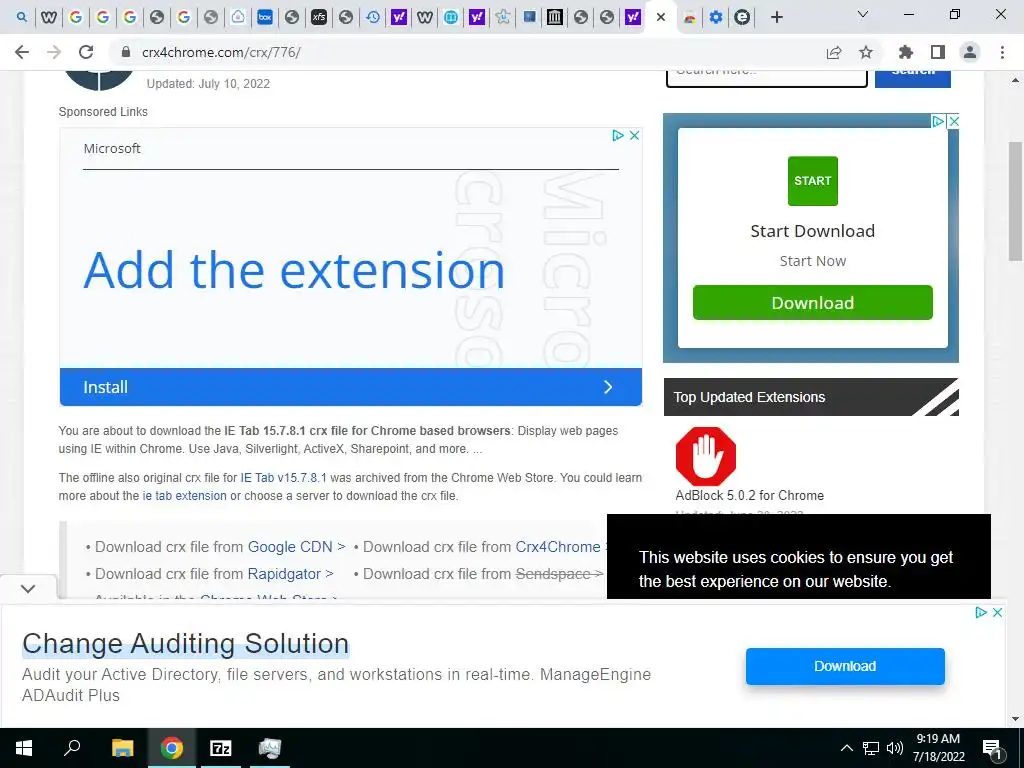The height and width of the screenshot is (768, 1024).
Task: Reload the crx4chrome page
Action: coord(86,52)
